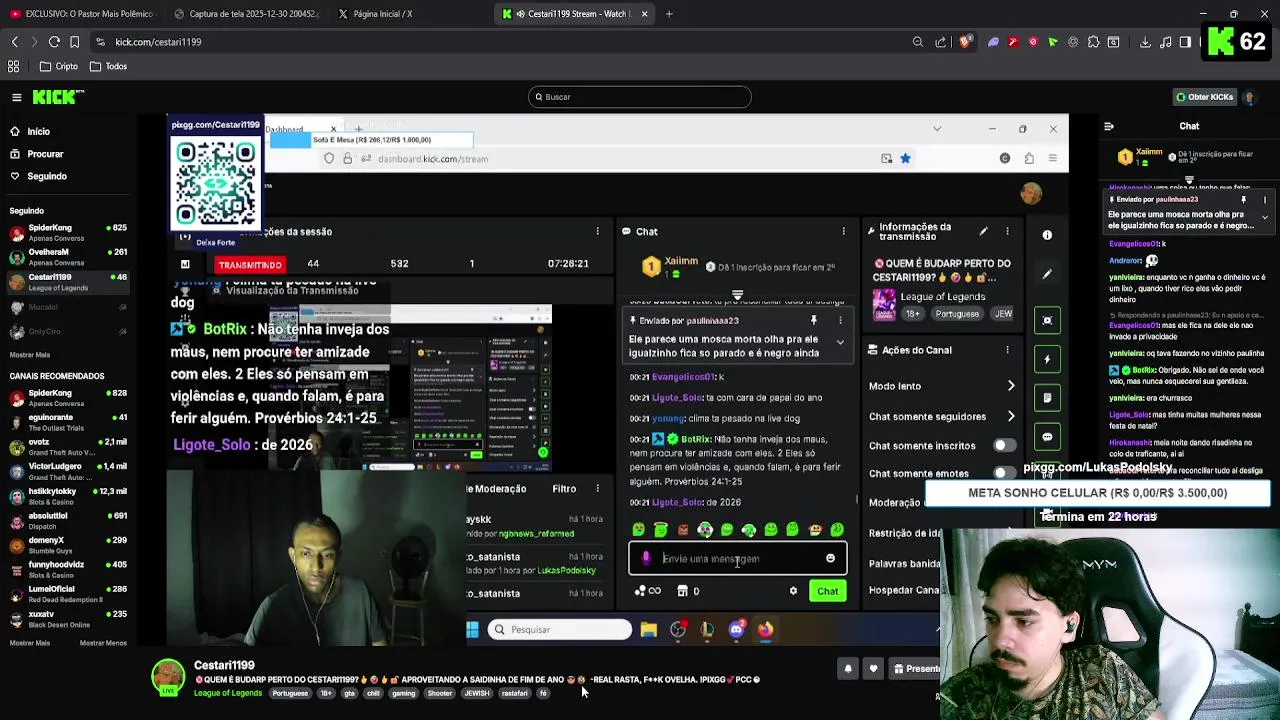Click the notification bell under the stream
This screenshot has height=720, width=1280.
[x=848, y=669]
